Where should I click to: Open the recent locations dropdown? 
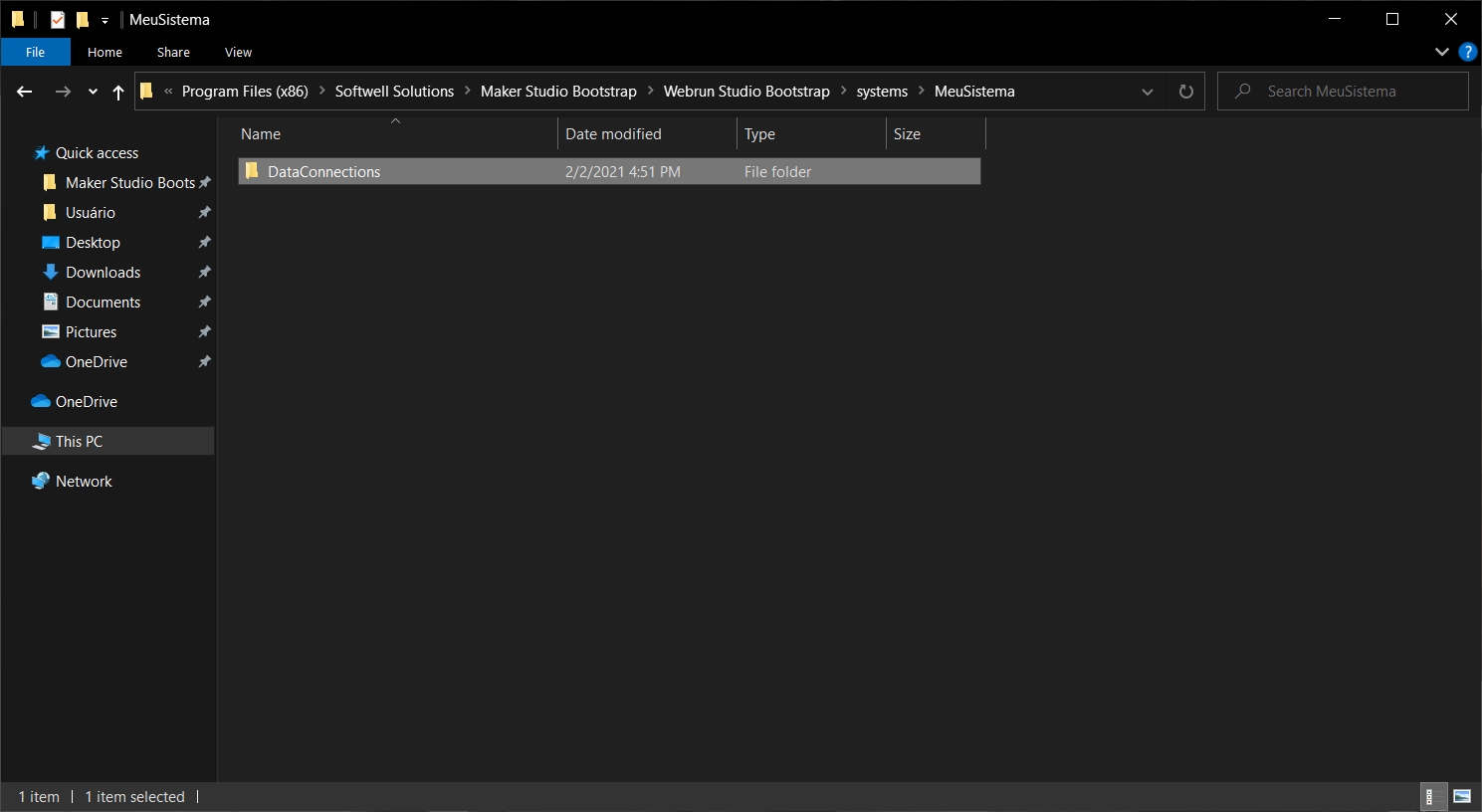[93, 92]
